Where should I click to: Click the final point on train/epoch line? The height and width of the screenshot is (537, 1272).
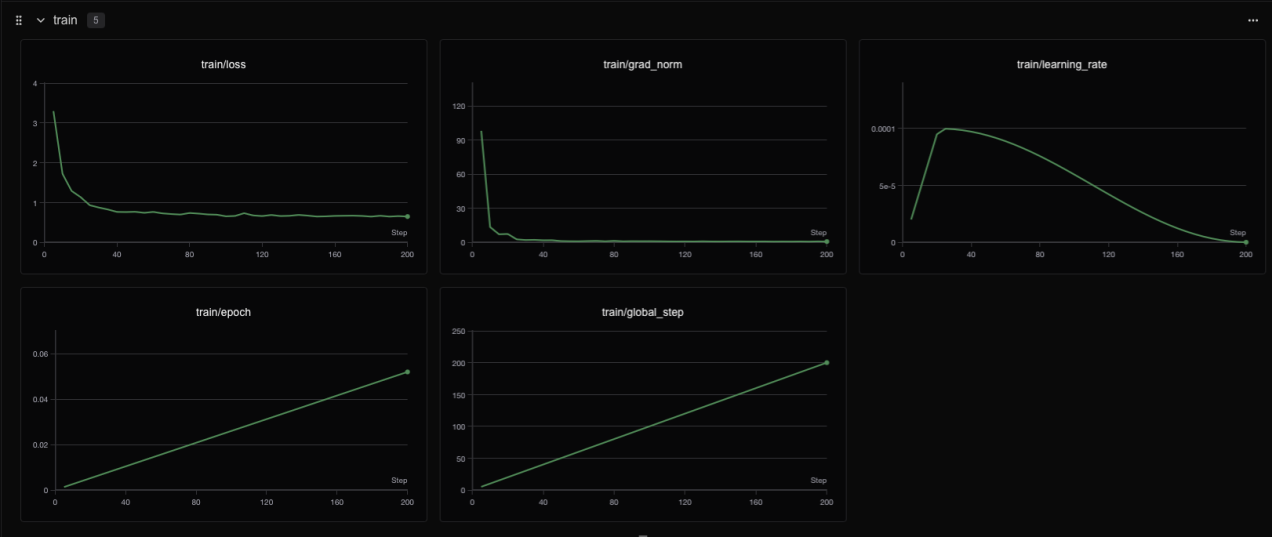[x=407, y=372]
